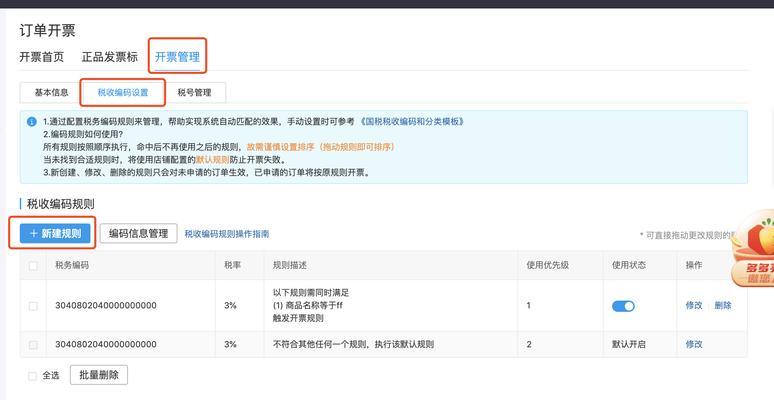Image resolution: width=774 pixels, height=400 pixels.
Task: Click the 操作 column header
Action: [694, 265]
